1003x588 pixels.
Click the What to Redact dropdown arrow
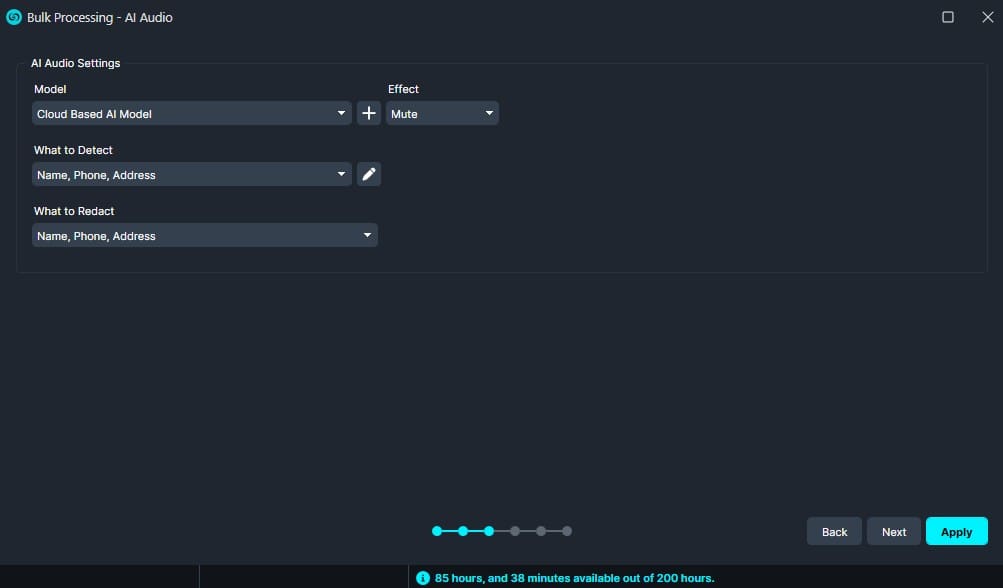(x=368, y=235)
